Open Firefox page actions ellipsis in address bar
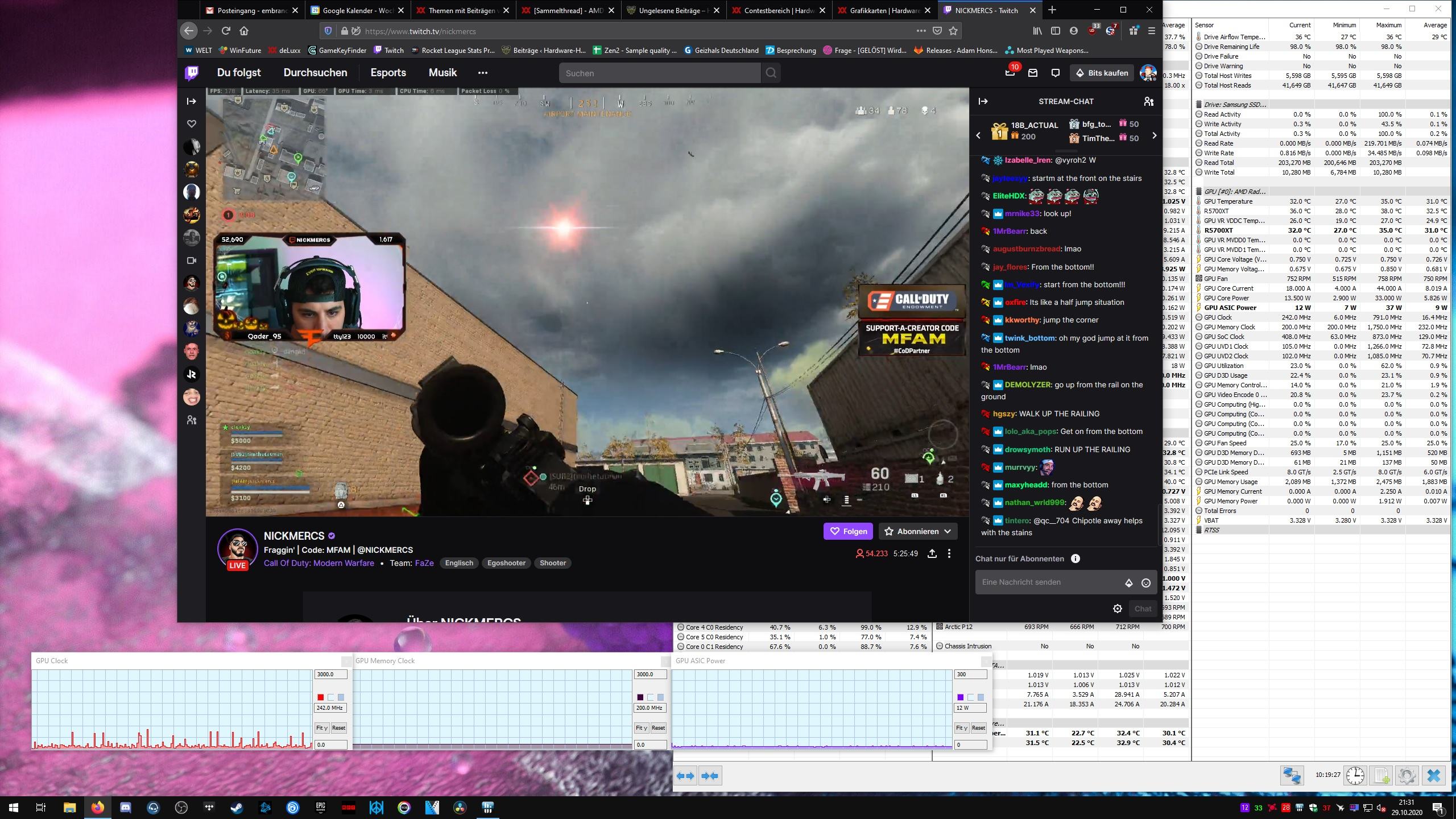The width and height of the screenshot is (1456, 819). click(921, 31)
